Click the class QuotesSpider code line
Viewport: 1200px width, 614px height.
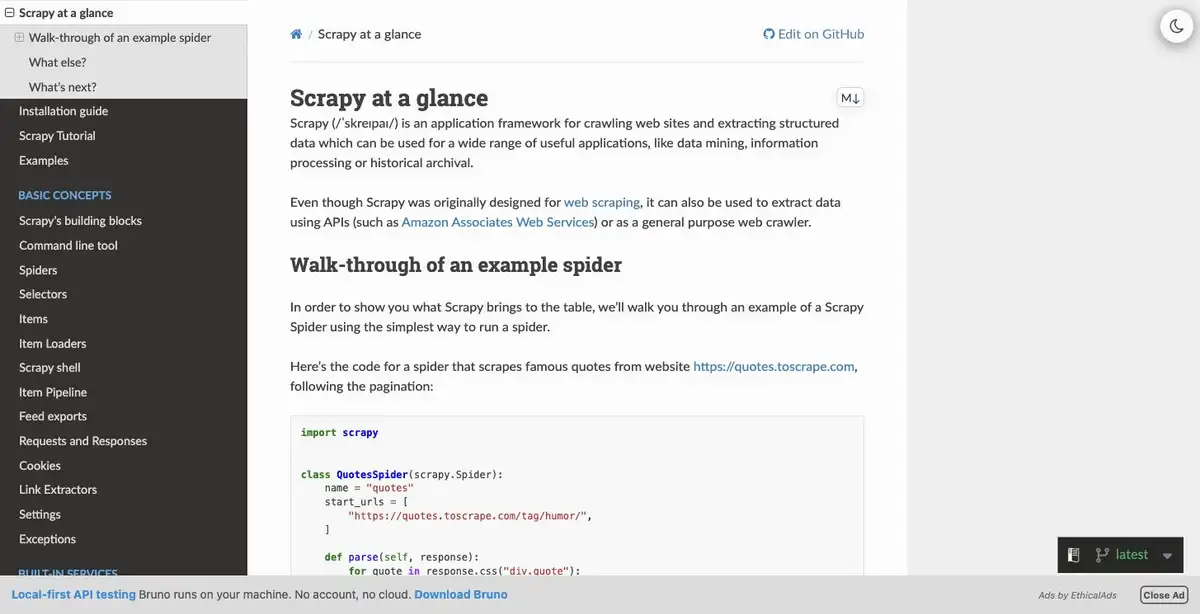(x=402, y=474)
